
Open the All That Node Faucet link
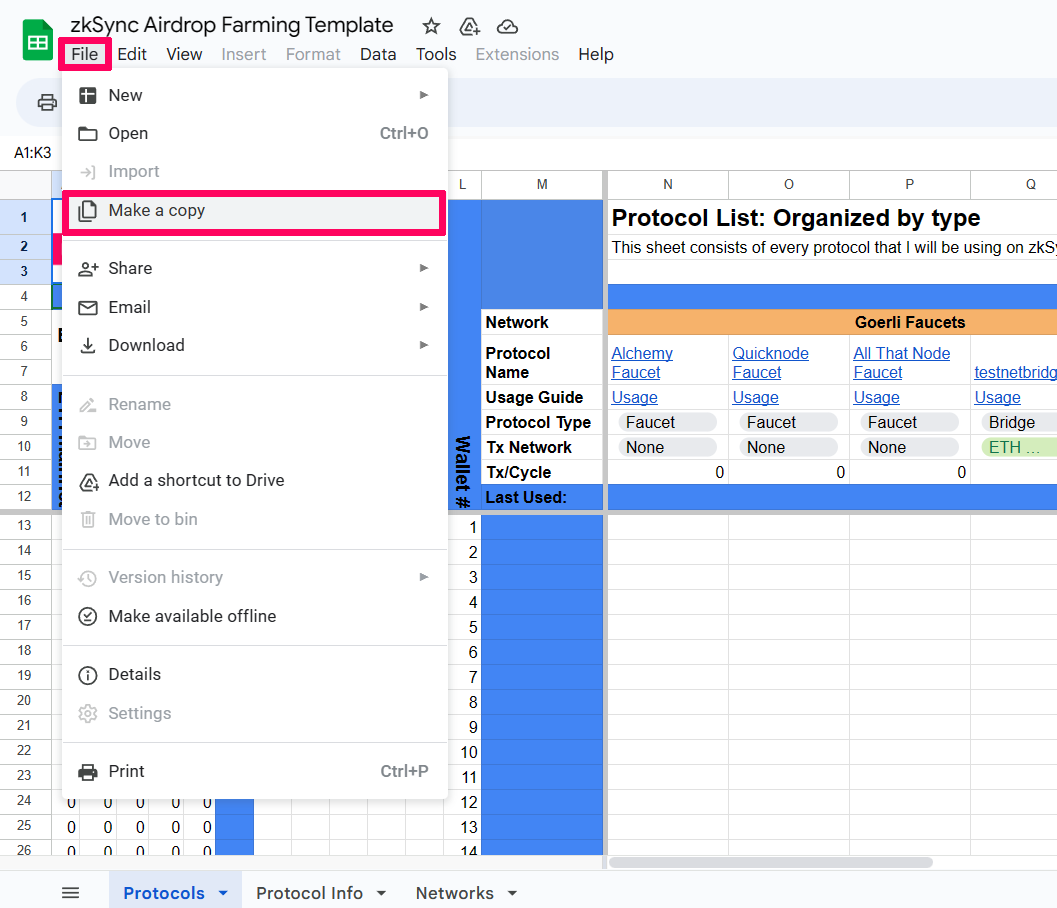[901, 363]
